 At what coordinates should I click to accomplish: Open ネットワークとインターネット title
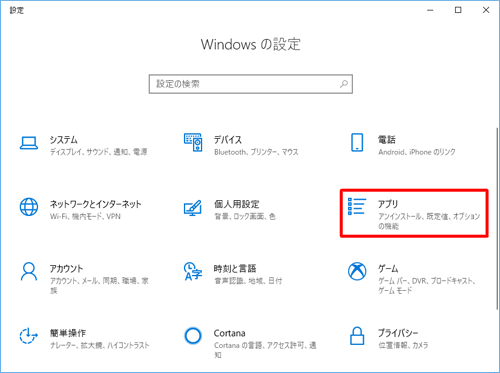[96, 204]
